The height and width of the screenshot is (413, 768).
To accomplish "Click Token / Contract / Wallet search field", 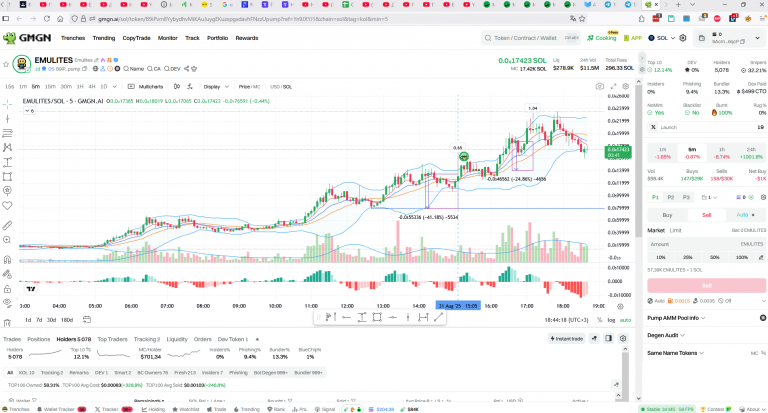I will pyautogui.click(x=530, y=38).
